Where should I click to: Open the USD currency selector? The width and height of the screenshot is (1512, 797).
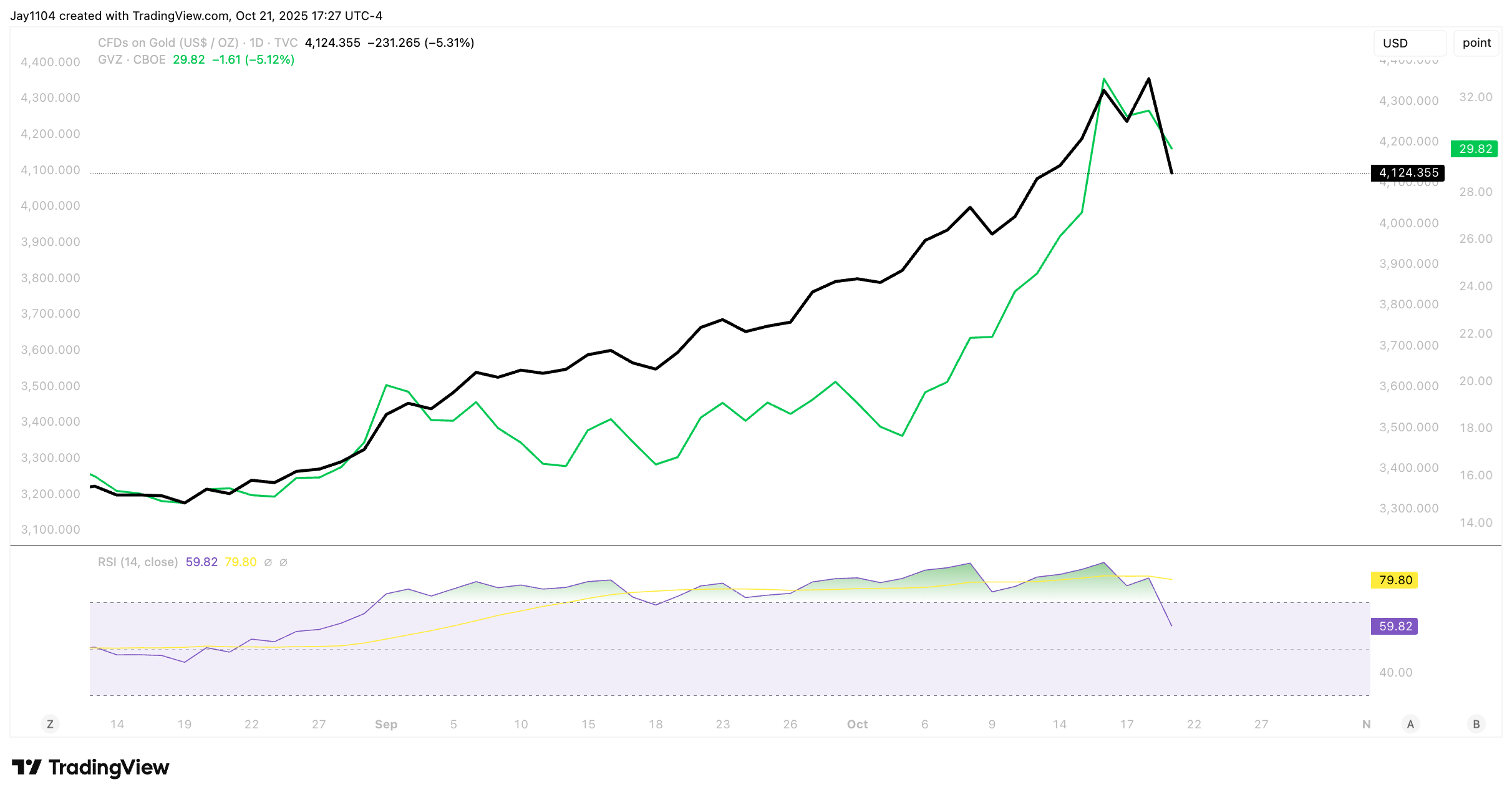coord(1409,43)
